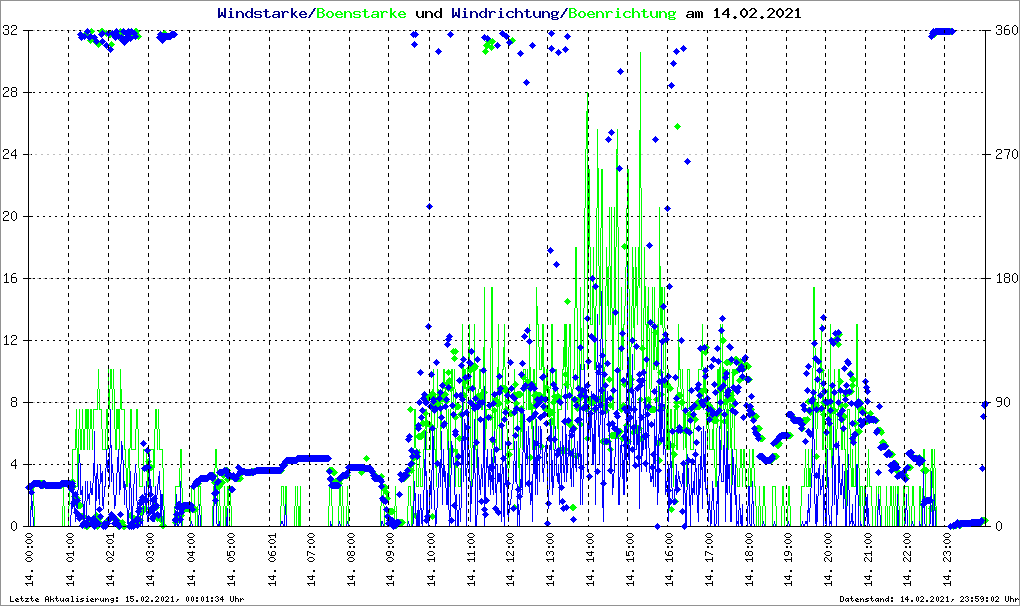Click the 'Windstarke' title word
This screenshot has height=606, width=1020.
point(262,13)
